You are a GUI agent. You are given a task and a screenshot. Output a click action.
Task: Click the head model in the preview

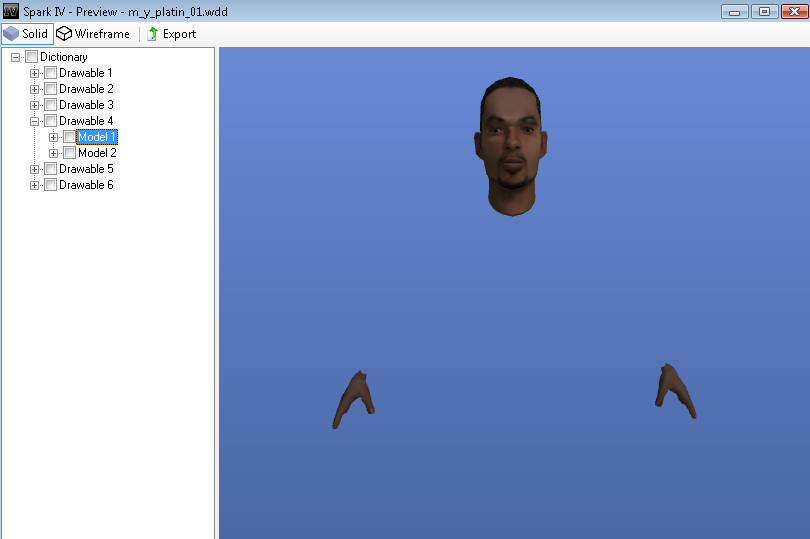[x=512, y=143]
